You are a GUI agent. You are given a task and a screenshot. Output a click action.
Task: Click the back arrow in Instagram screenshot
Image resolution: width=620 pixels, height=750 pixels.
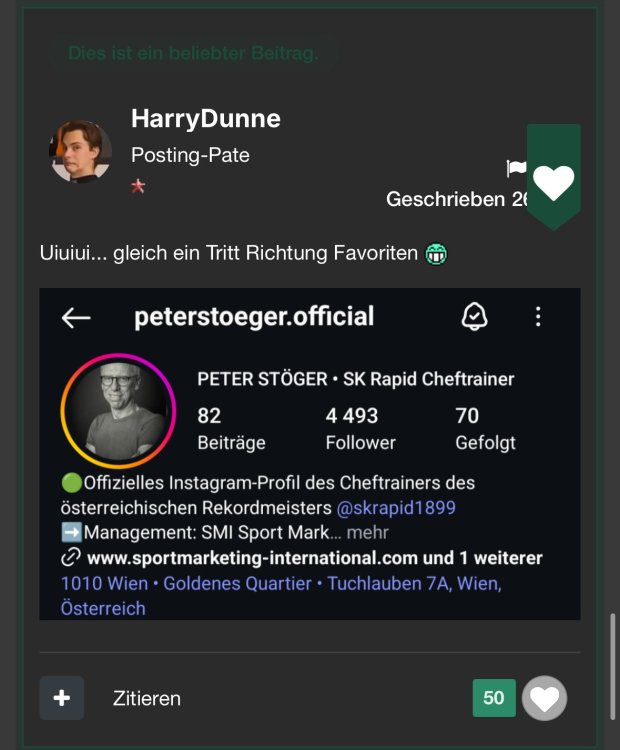(x=76, y=318)
